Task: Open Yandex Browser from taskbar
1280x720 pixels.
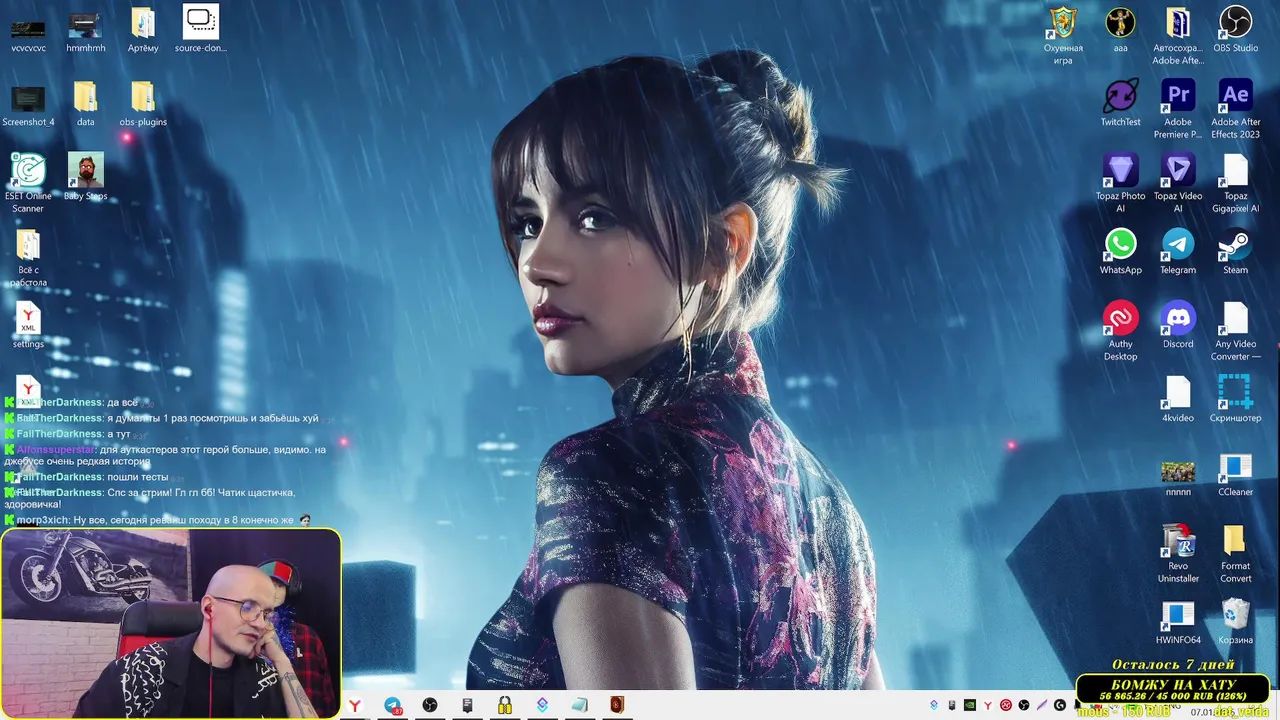Action: (355, 705)
